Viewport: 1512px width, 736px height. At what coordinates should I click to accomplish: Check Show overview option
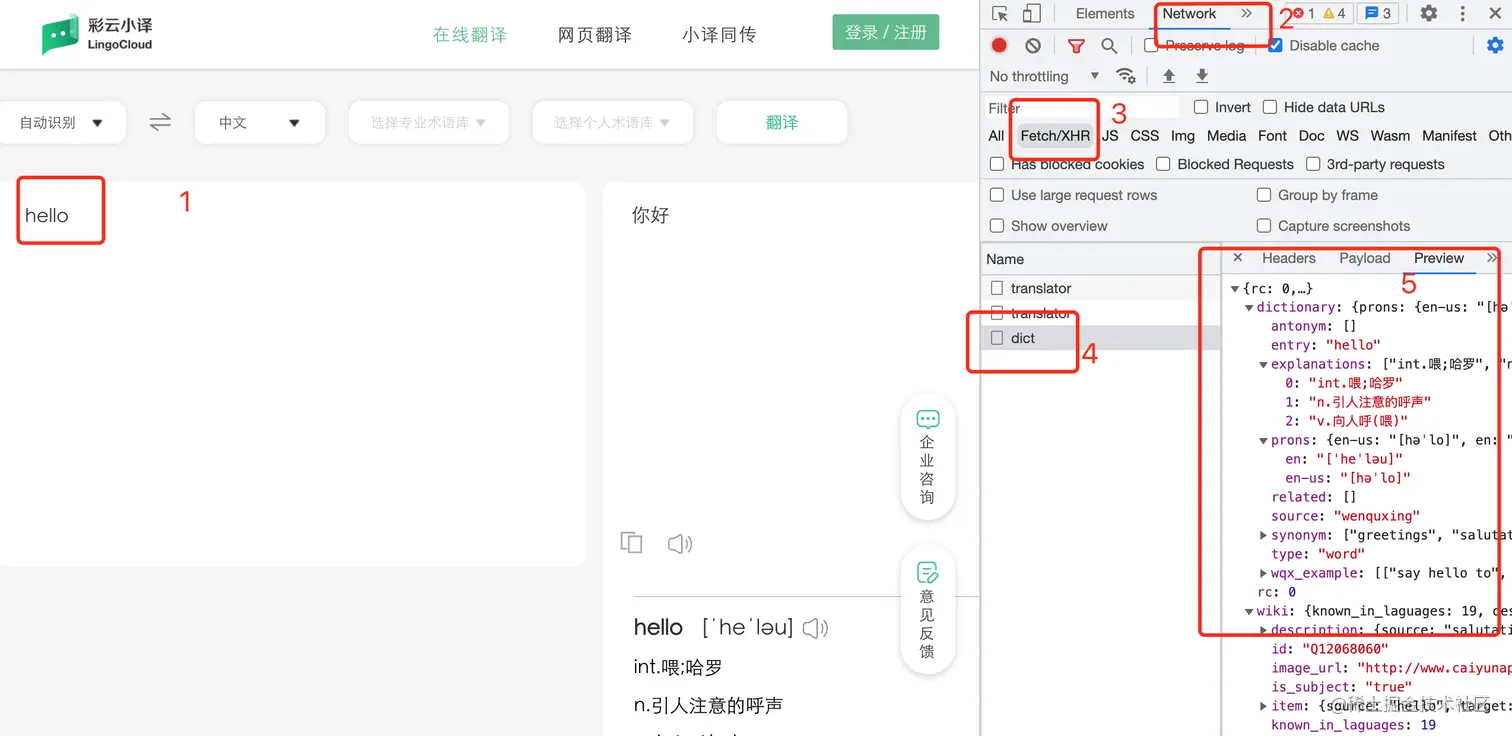click(997, 226)
